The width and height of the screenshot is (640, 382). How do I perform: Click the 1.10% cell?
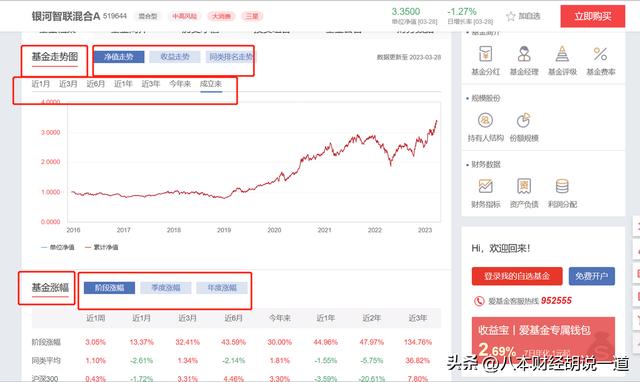pos(96,361)
